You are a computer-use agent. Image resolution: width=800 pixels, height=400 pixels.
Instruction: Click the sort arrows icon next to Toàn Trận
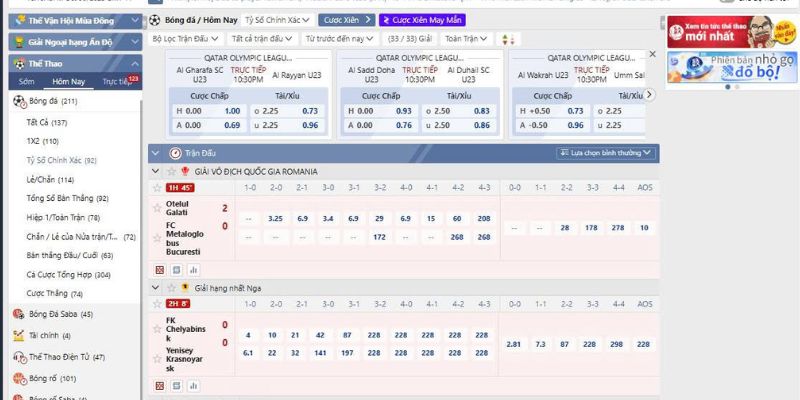(507, 39)
